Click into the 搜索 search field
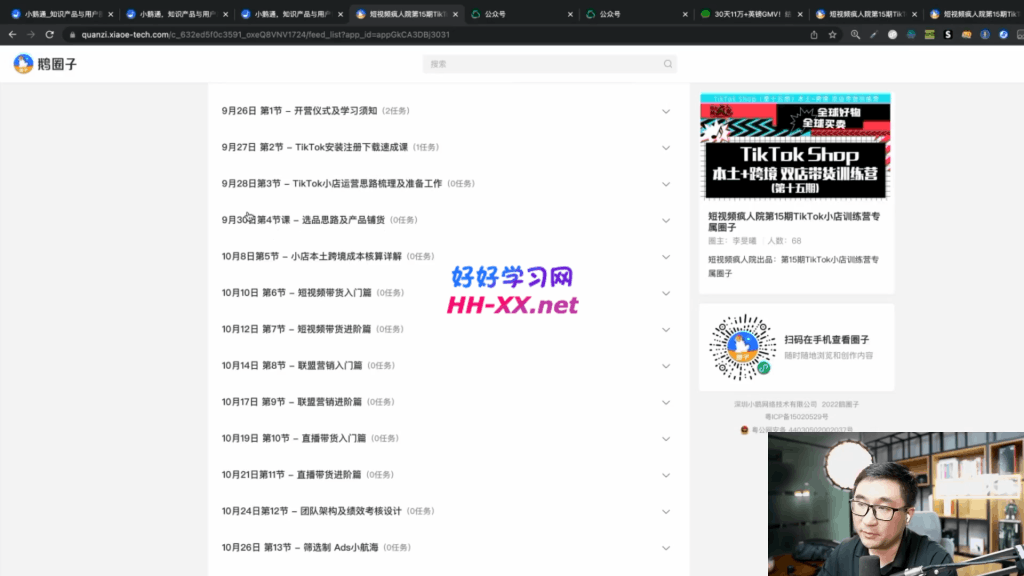 (549, 64)
